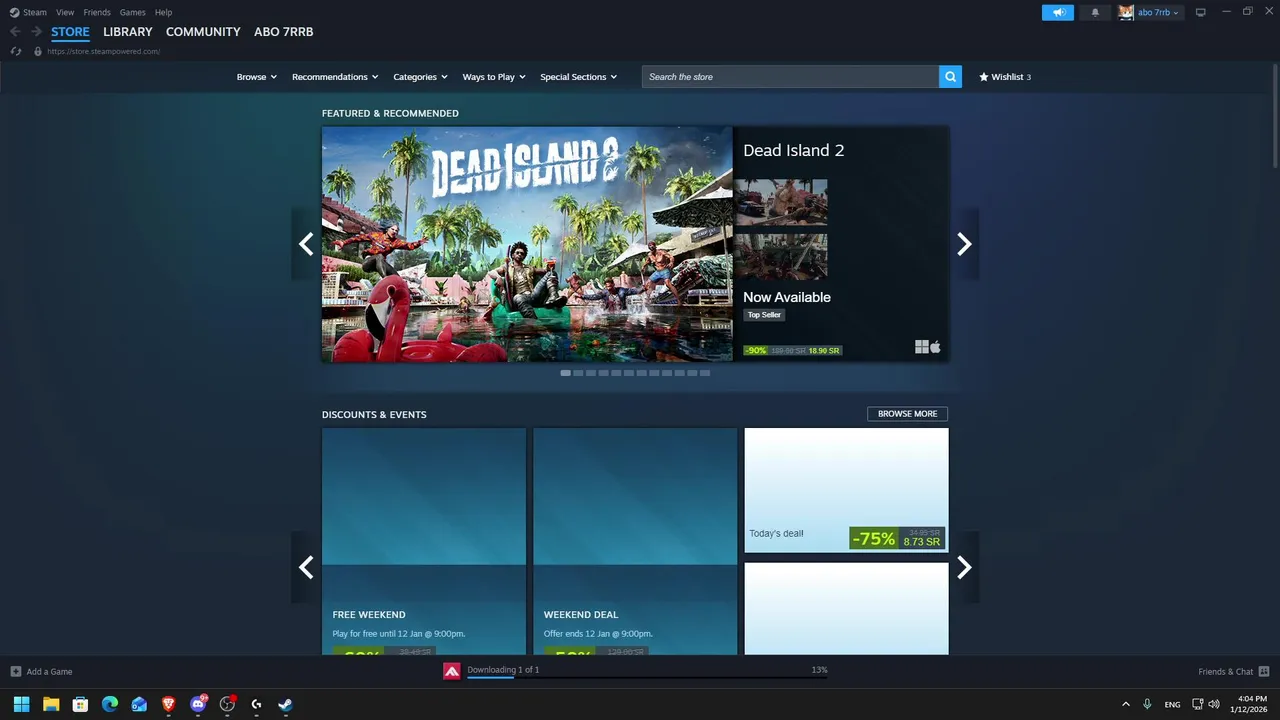
Task: Open File Explorer from the taskbar
Action: 51,704
